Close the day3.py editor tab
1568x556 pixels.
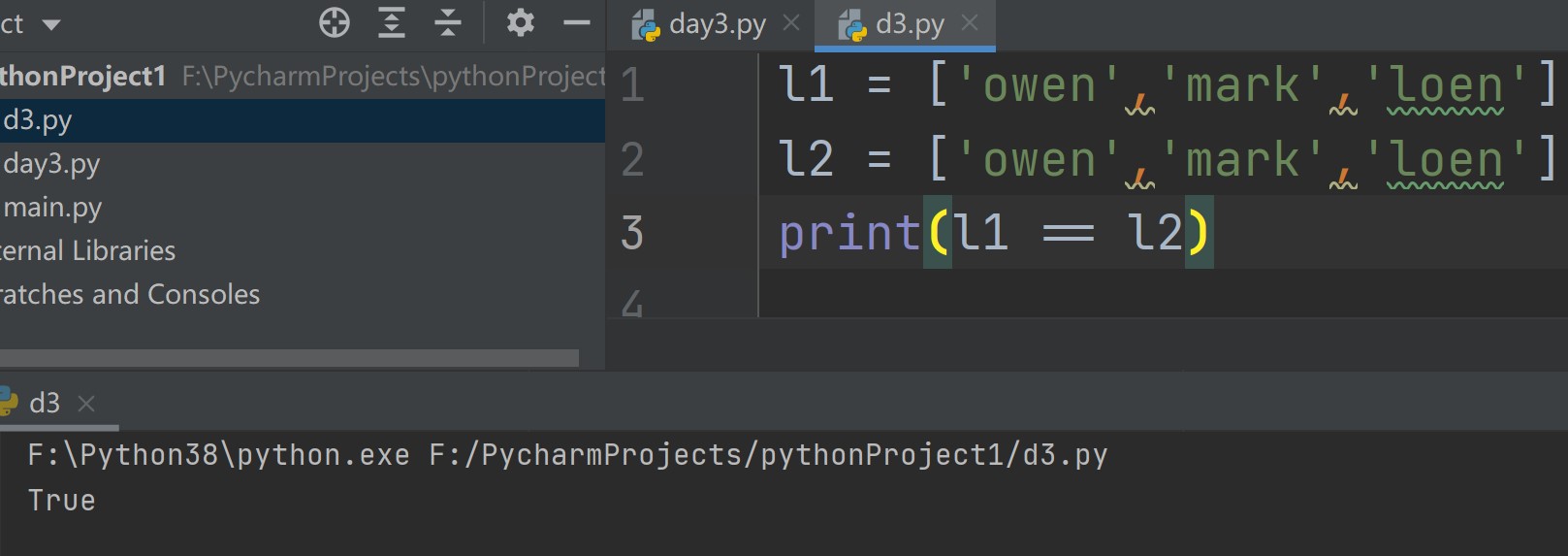pyautogui.click(x=791, y=23)
